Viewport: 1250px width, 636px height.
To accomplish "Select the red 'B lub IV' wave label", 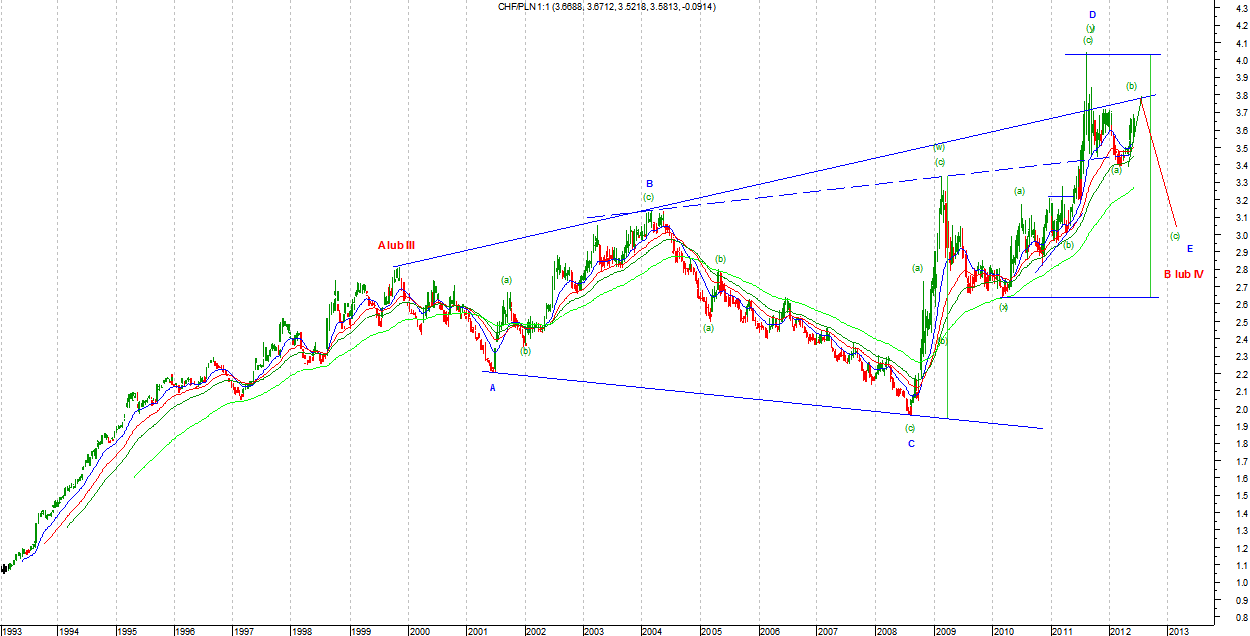I will (1183, 273).
